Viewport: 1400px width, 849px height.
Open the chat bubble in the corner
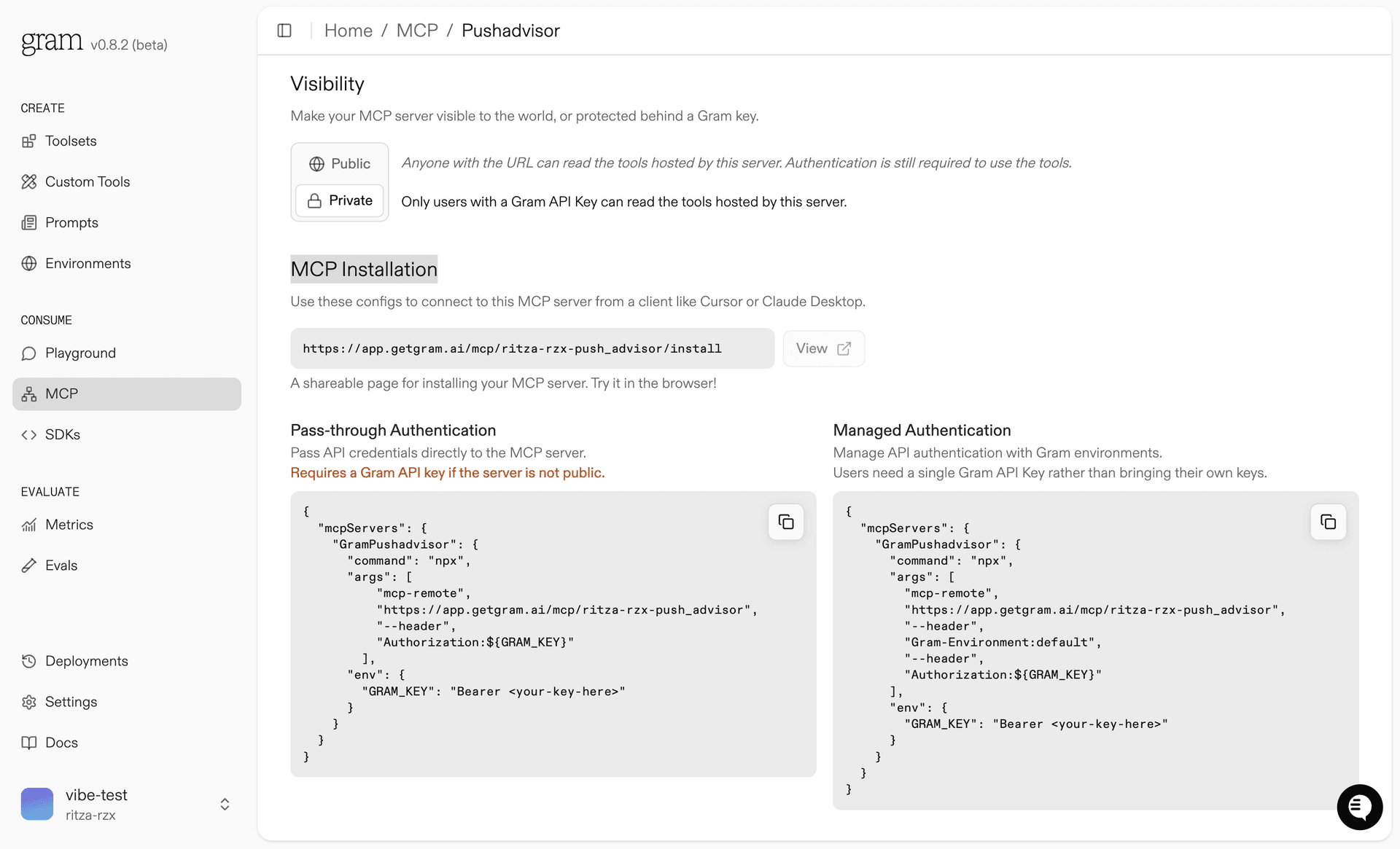tap(1359, 807)
